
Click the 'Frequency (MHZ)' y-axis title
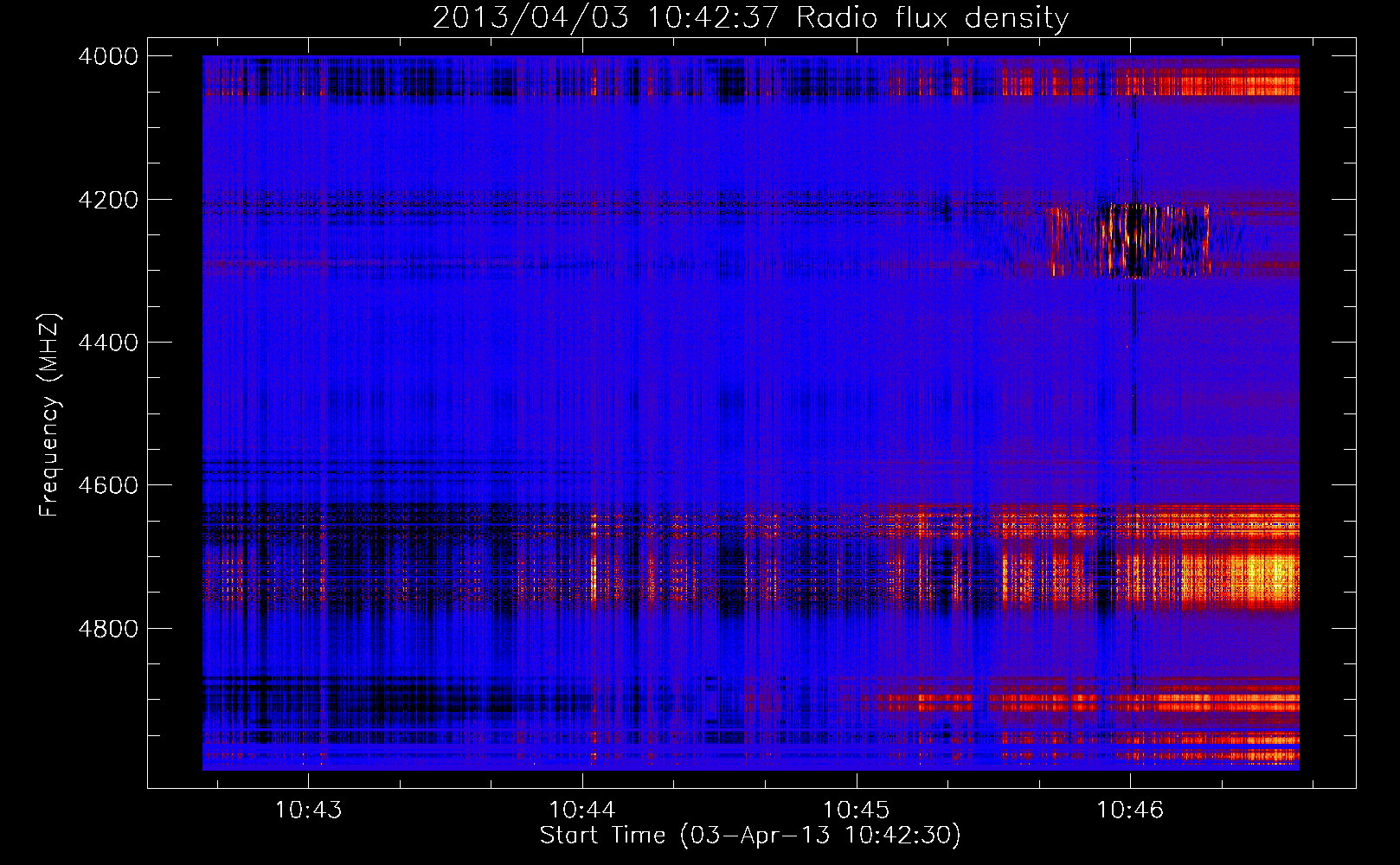50,415
